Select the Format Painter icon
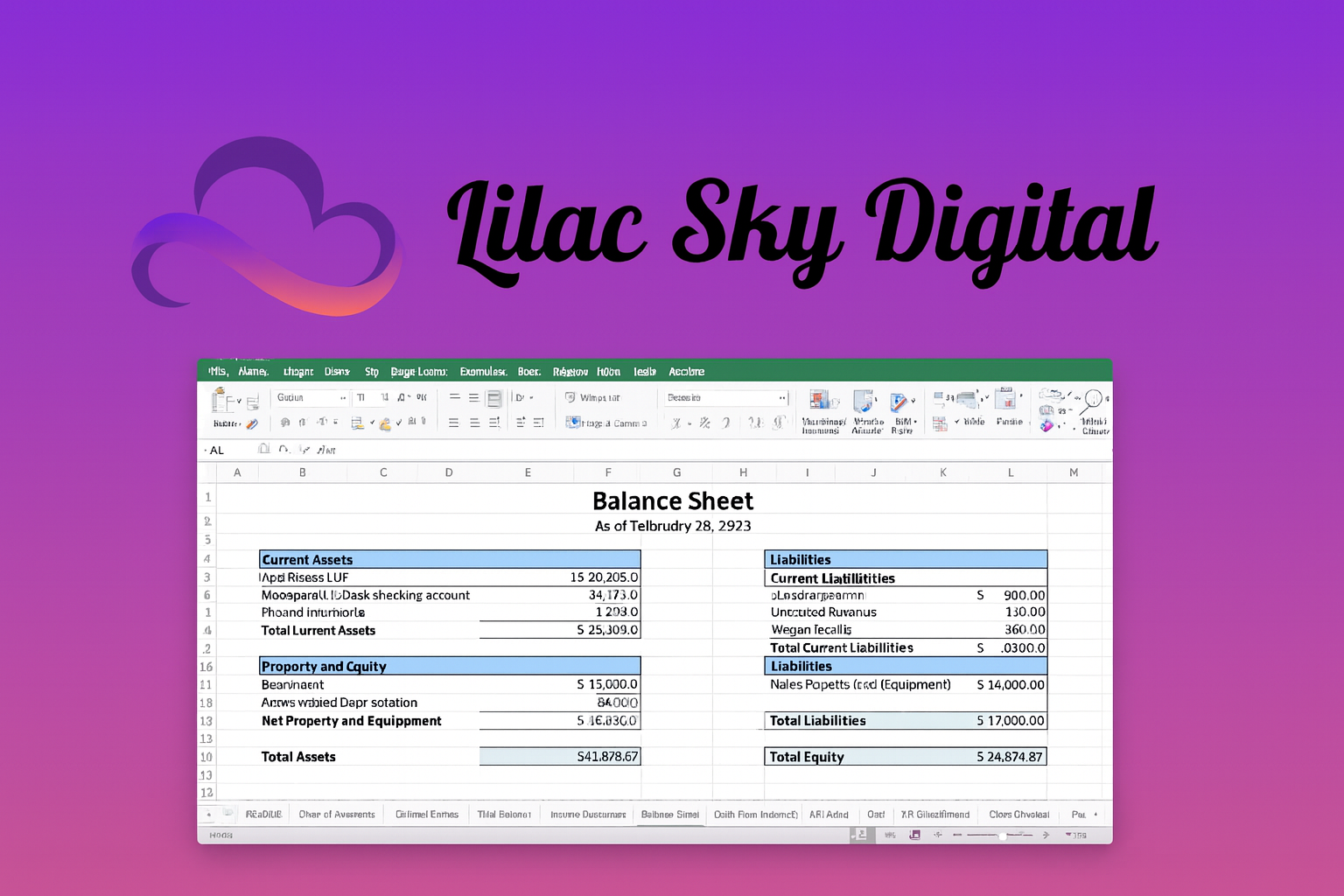The height and width of the screenshot is (896, 1344). (252, 424)
